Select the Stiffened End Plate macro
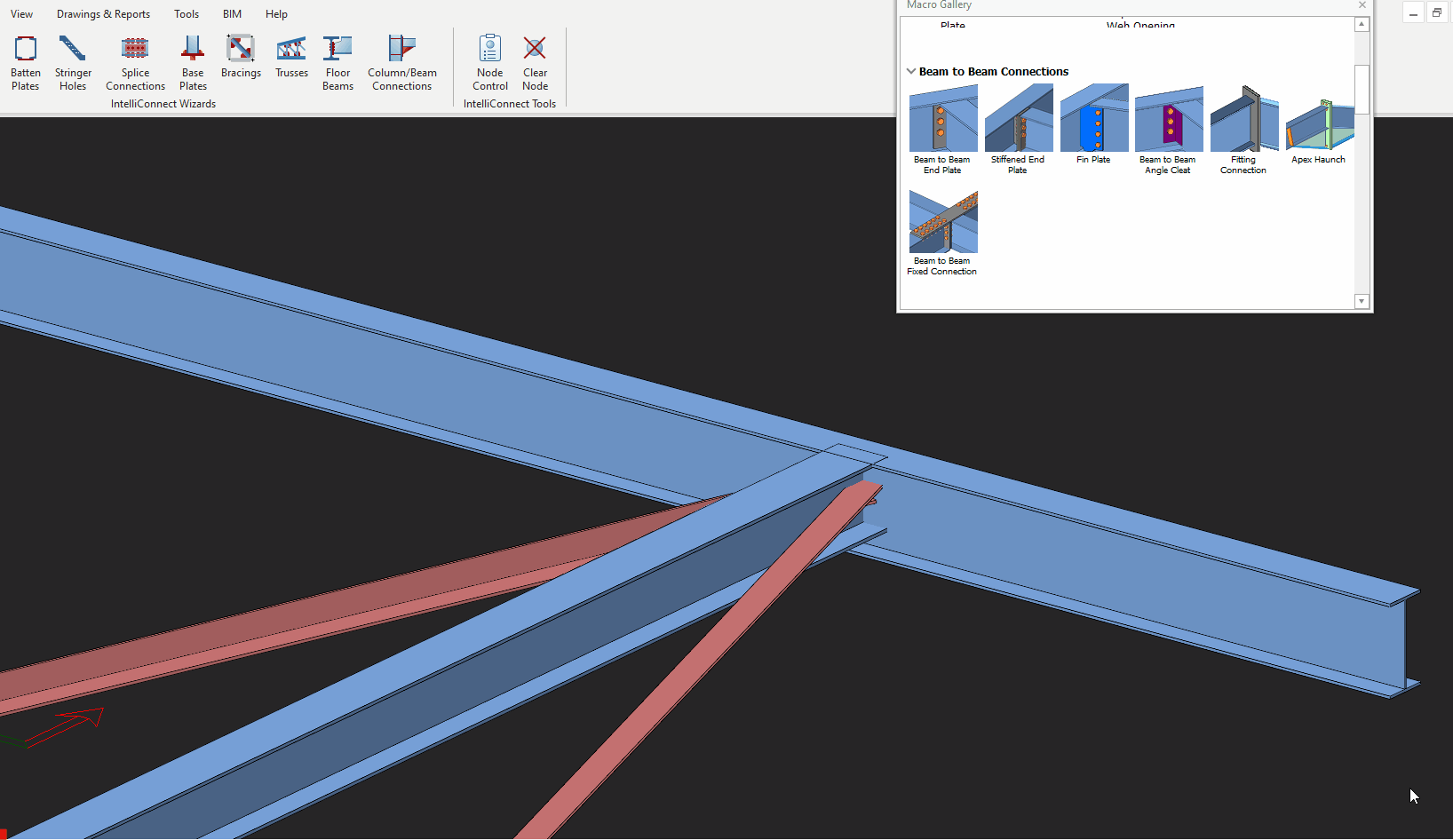This screenshot has width=1453, height=840. coord(1019,119)
